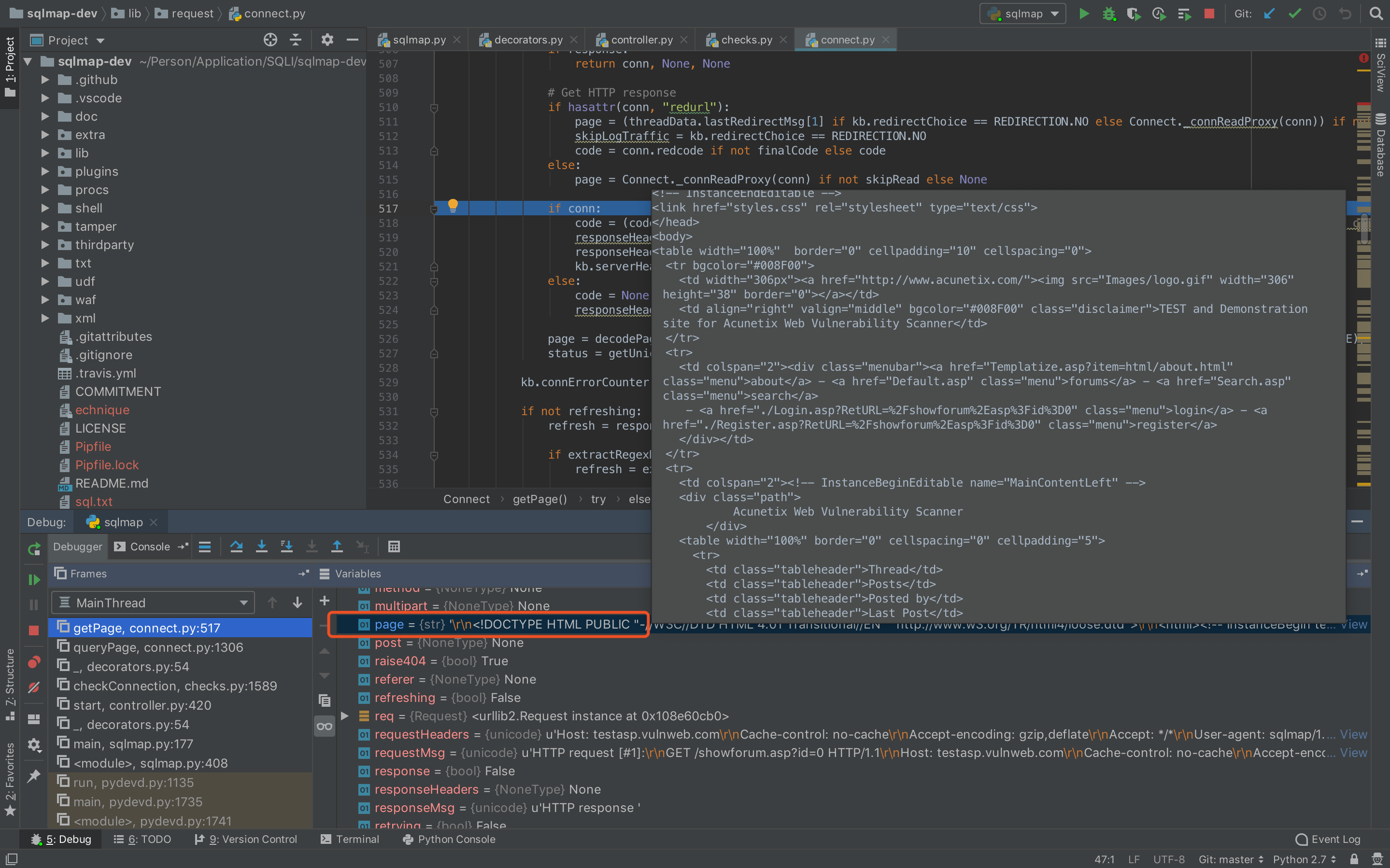Pause the program using the debug pause icon
This screenshot has height=868, width=1390.
[x=34, y=604]
